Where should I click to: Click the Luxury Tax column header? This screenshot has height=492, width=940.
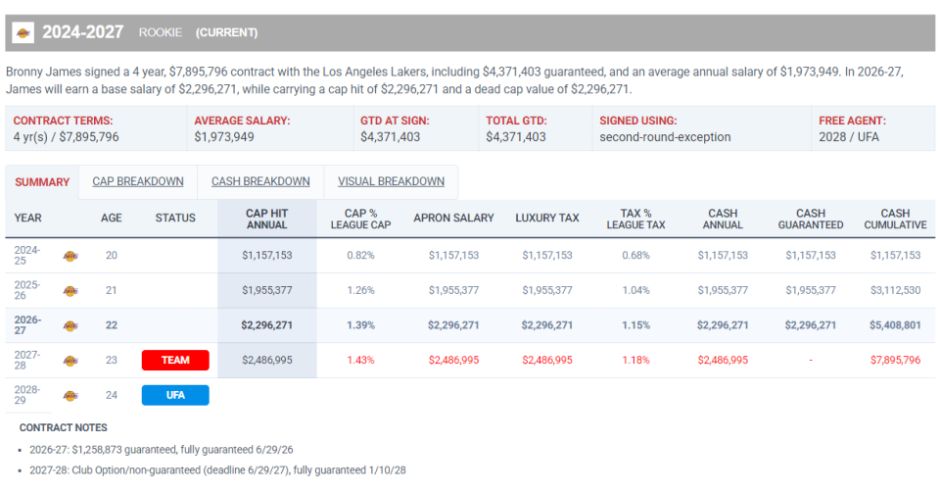(x=547, y=218)
